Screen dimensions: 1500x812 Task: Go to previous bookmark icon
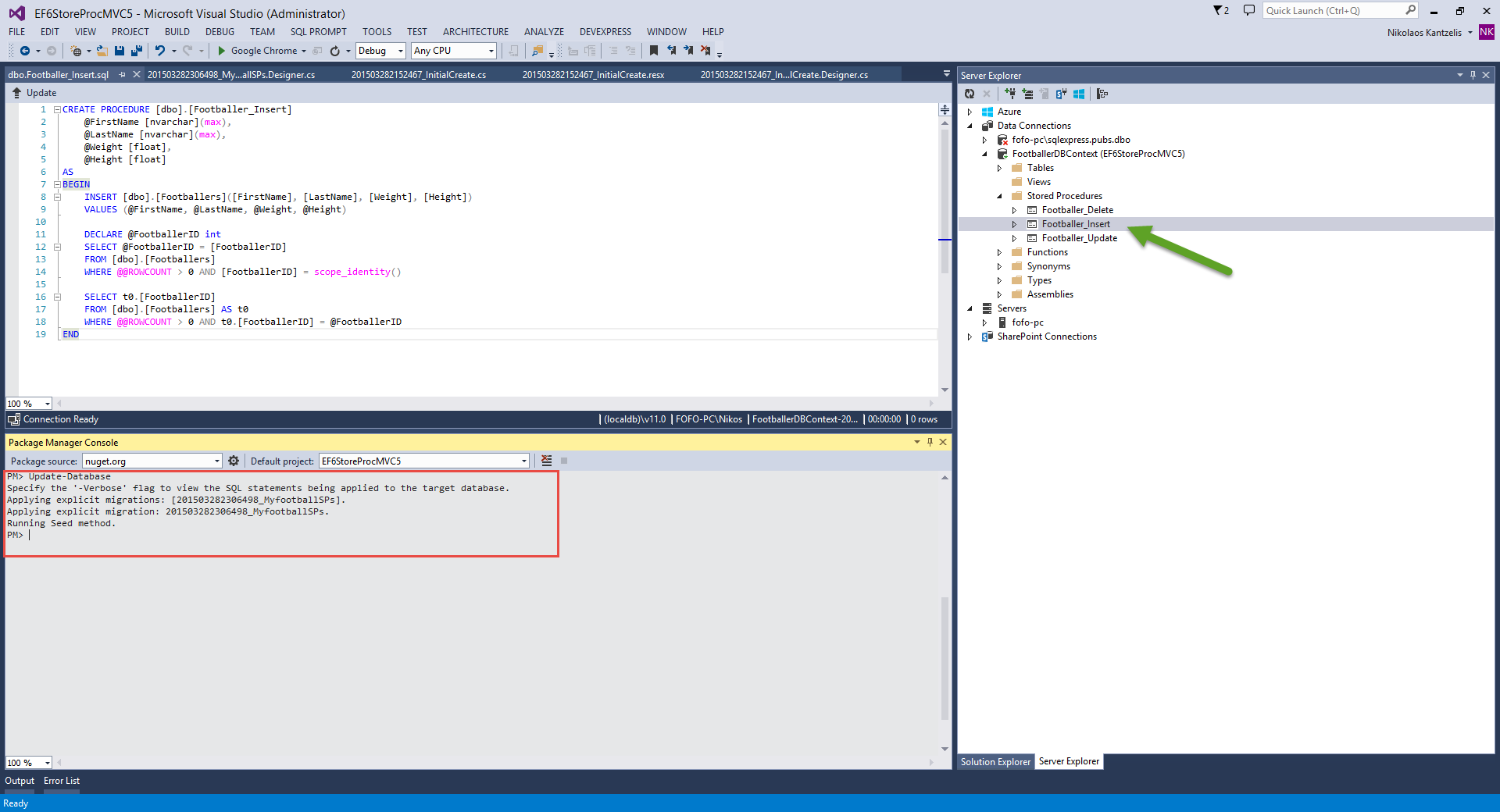coord(671,51)
